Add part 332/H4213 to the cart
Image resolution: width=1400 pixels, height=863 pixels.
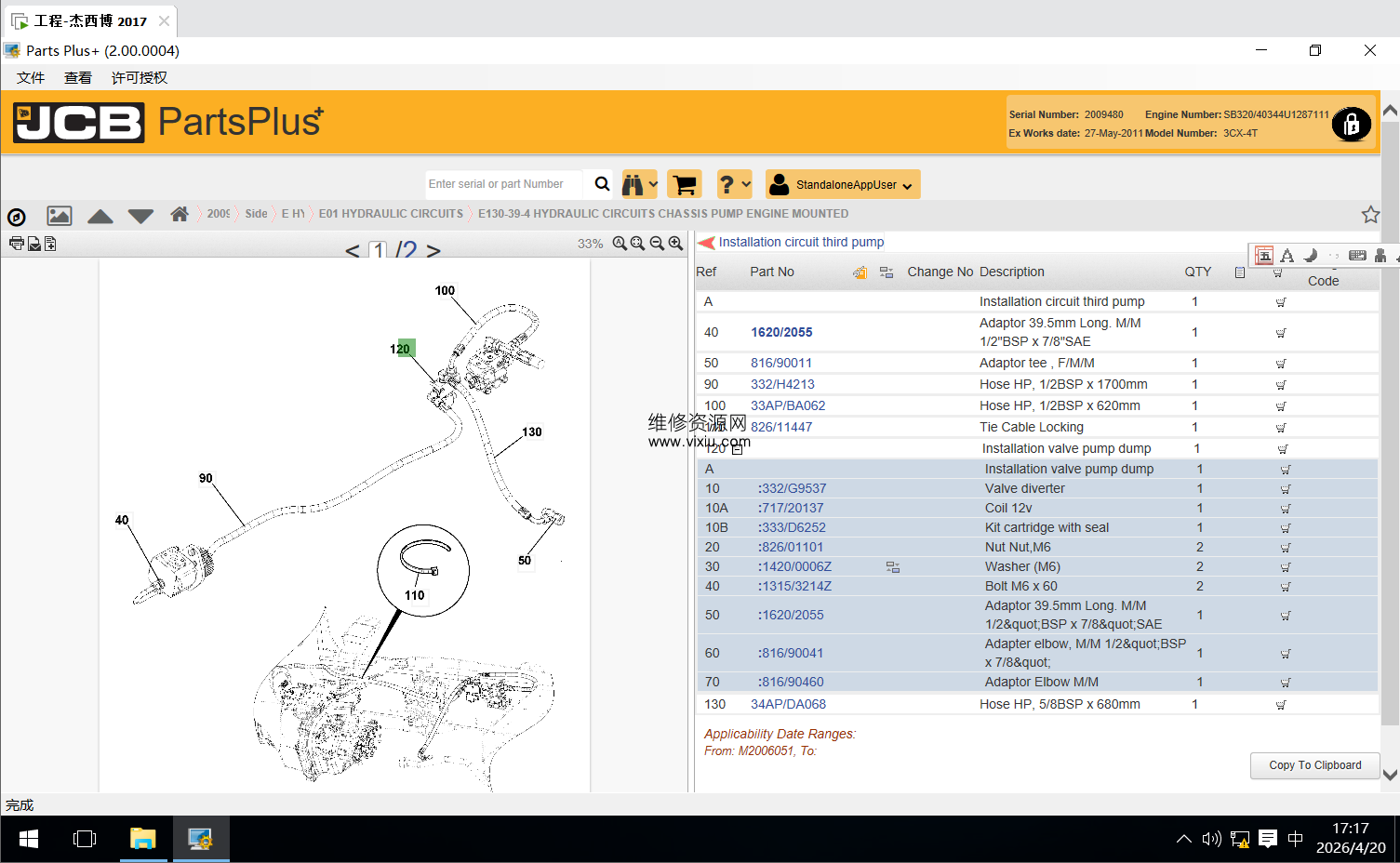click(1280, 385)
